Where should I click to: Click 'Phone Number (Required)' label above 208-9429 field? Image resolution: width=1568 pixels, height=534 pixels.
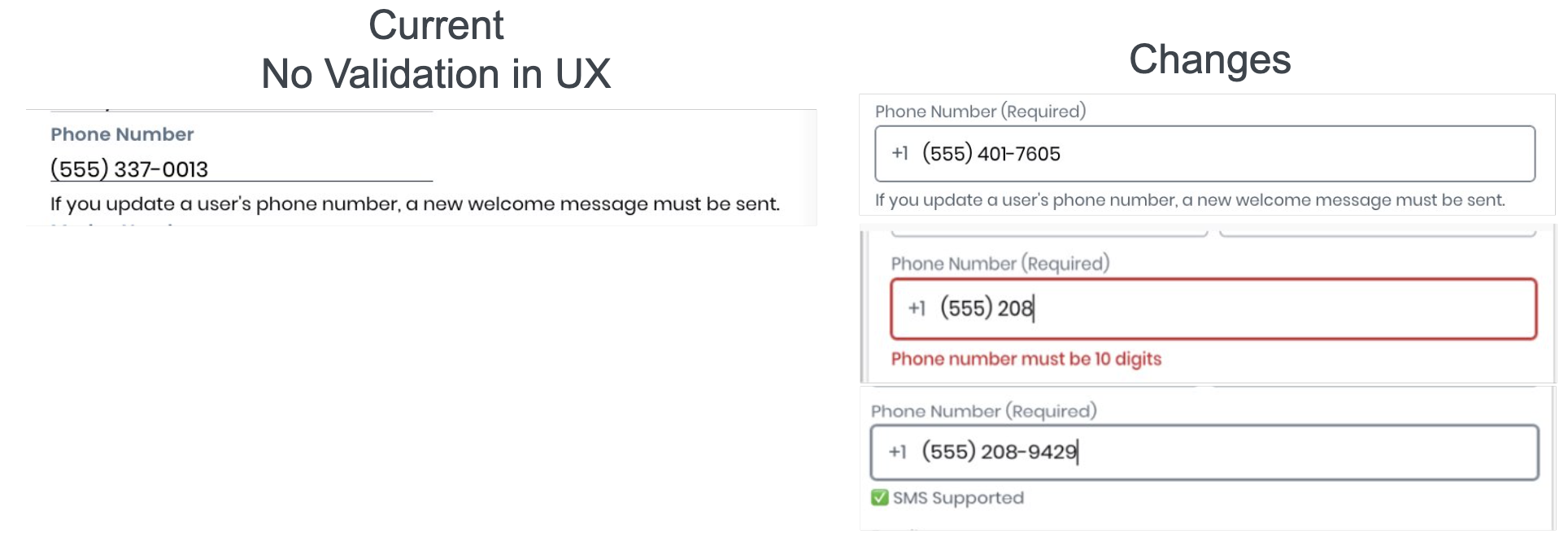[x=983, y=411]
